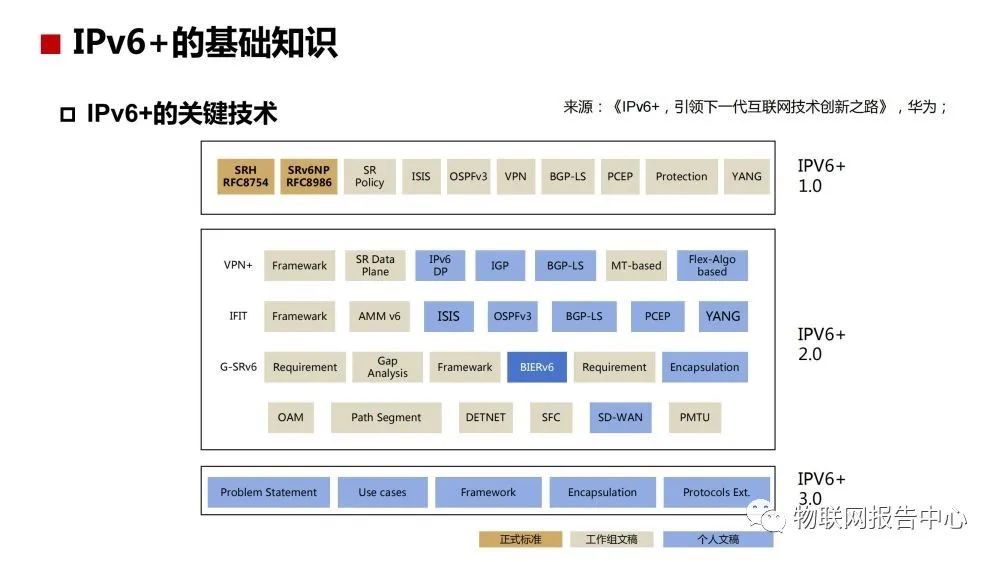This screenshot has width=1000, height=562.
Task: Click the SFC box
Action: tap(551, 418)
